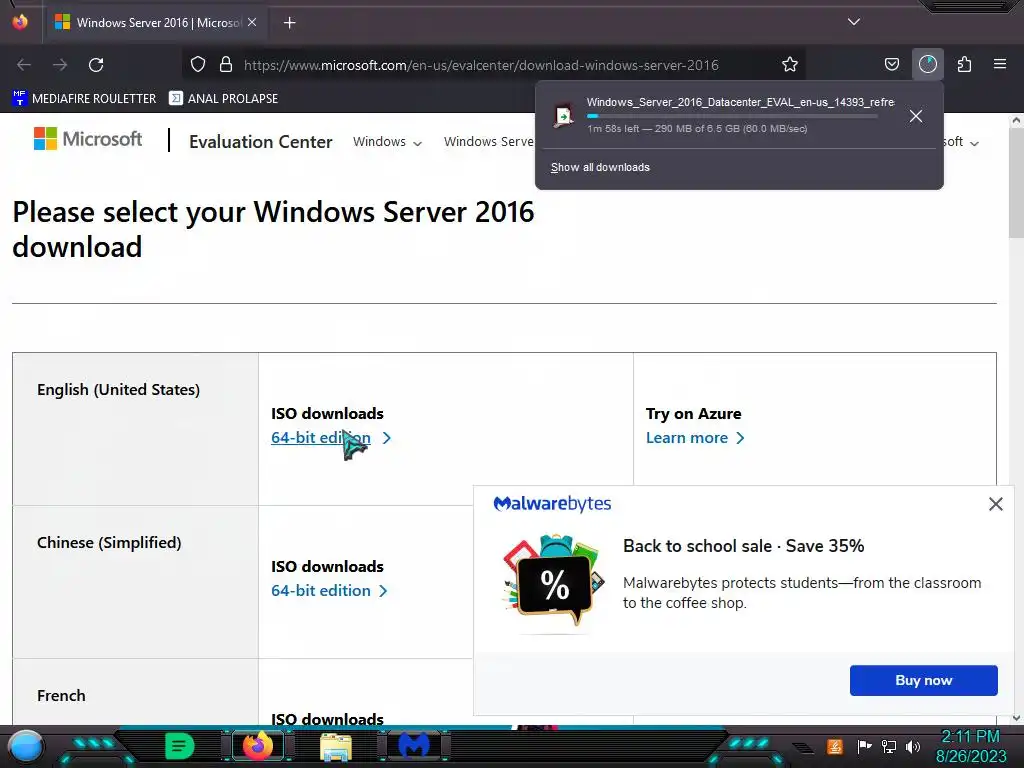Open network tray icon
The image size is (1024, 768).
(x=888, y=746)
